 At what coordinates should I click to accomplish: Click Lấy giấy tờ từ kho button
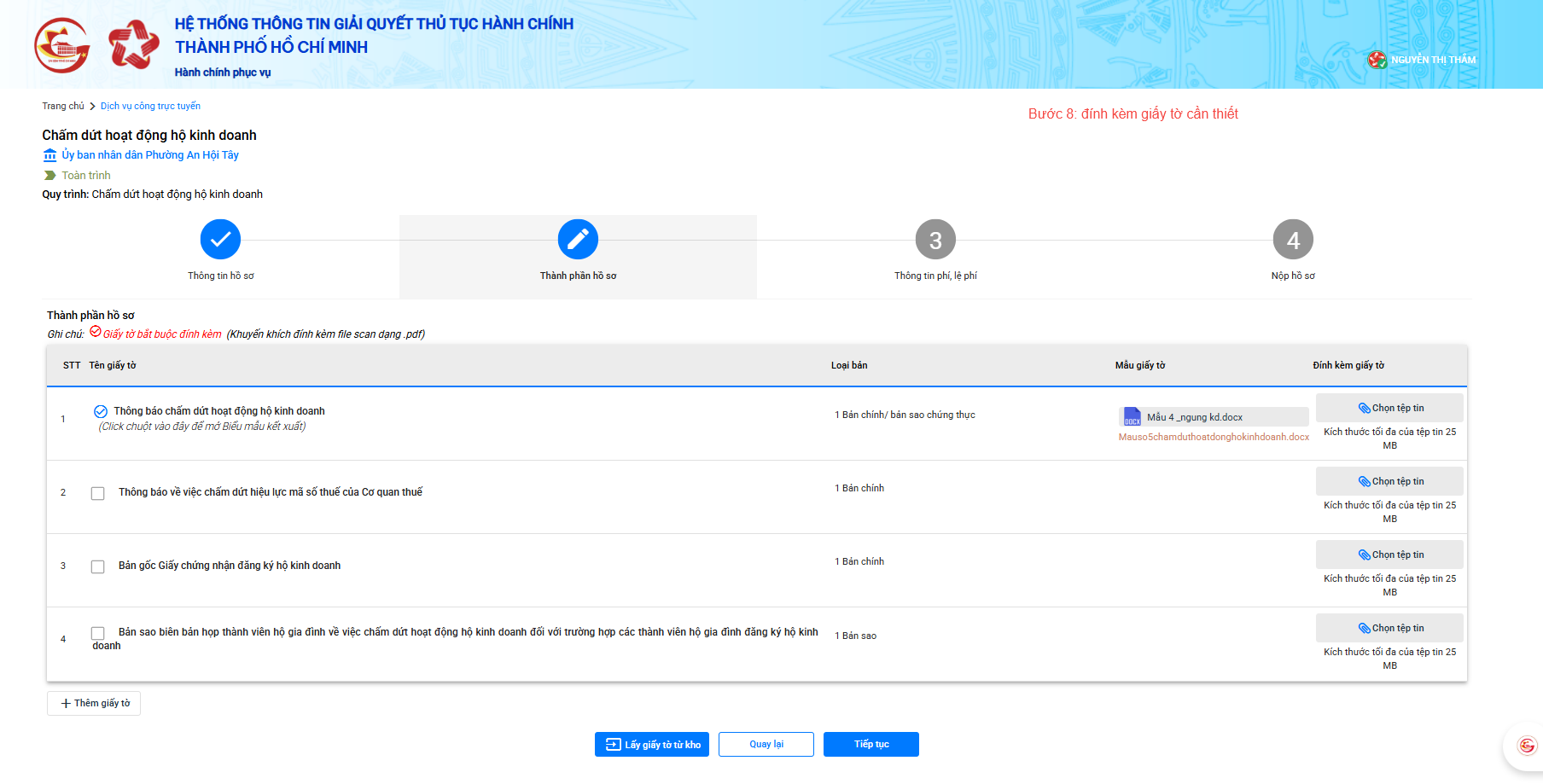(652, 745)
